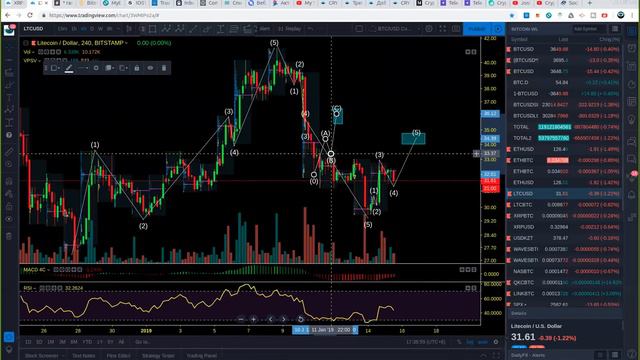Screen dimensions: 640x360
Task: Hide the selected drawing via eye icon
Action: [150, 68]
